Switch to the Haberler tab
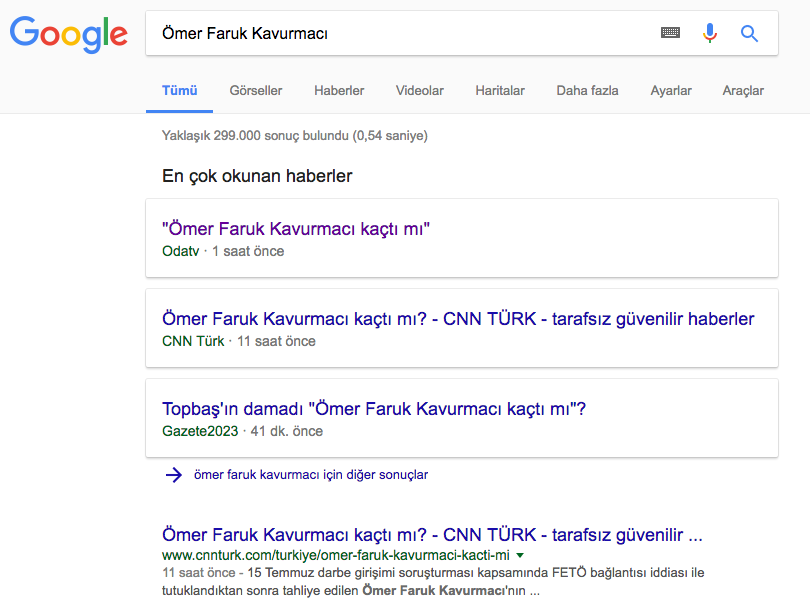 click(339, 91)
